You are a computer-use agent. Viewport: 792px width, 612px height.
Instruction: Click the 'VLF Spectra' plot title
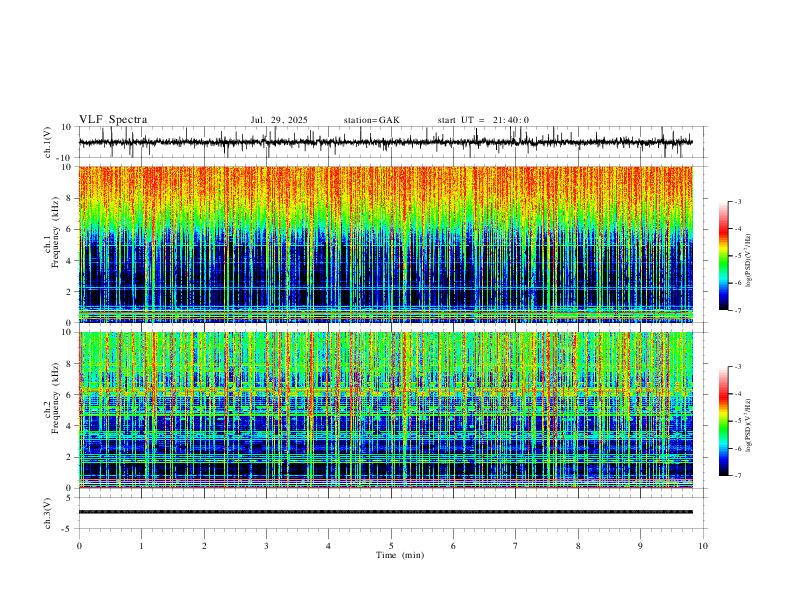point(113,120)
